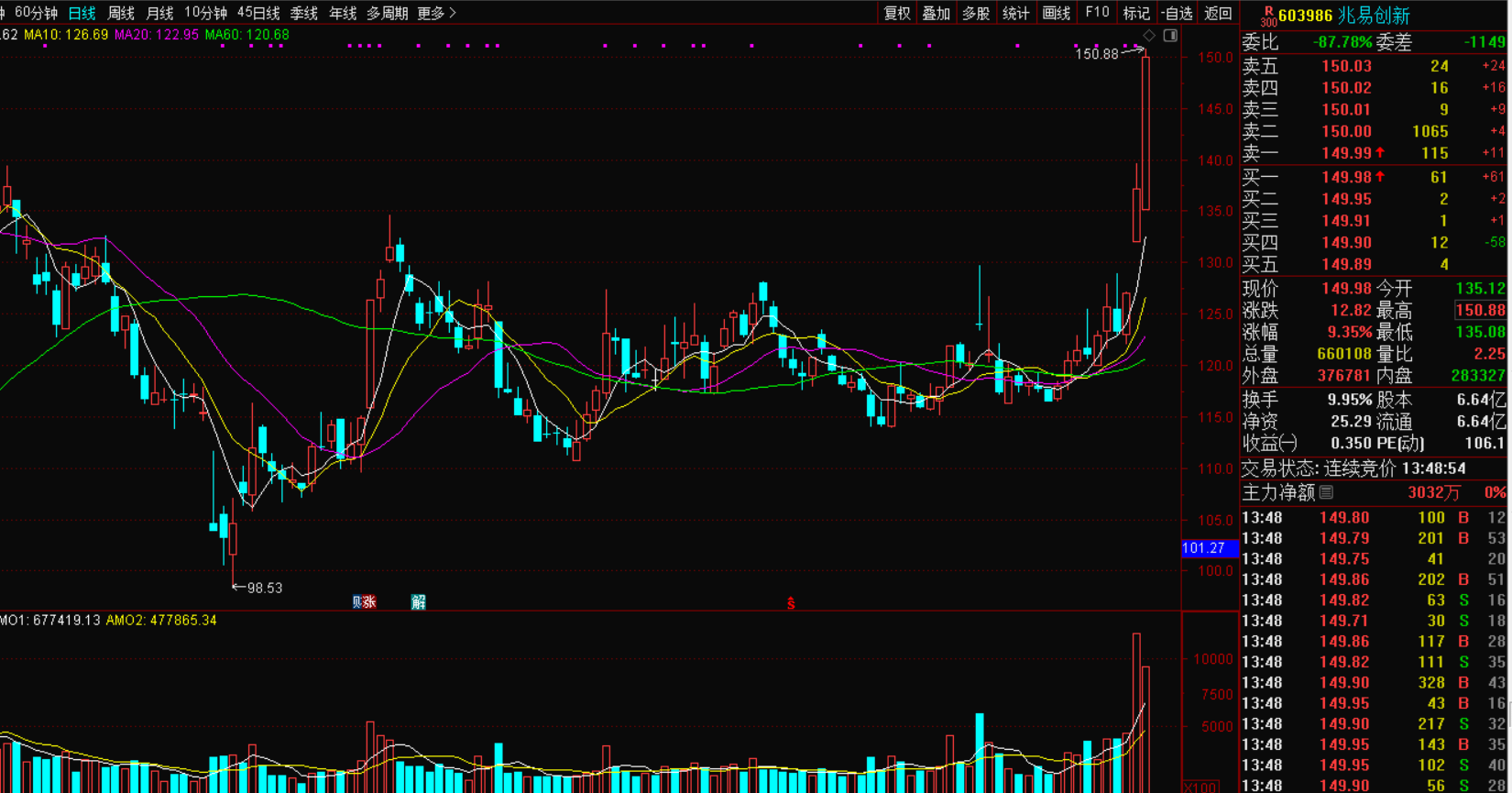1512x793 pixels.
Task: Click the 统计 statistics button
Action: point(1015,13)
